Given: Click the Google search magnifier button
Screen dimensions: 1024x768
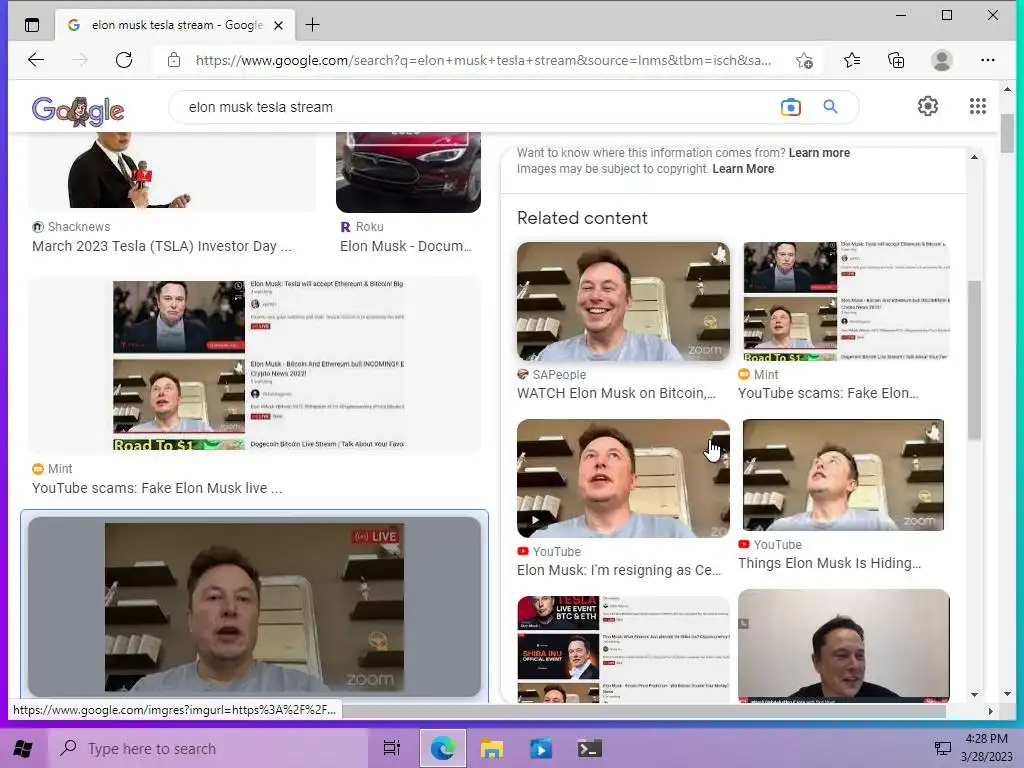Looking at the screenshot, I should pyautogui.click(x=830, y=106).
